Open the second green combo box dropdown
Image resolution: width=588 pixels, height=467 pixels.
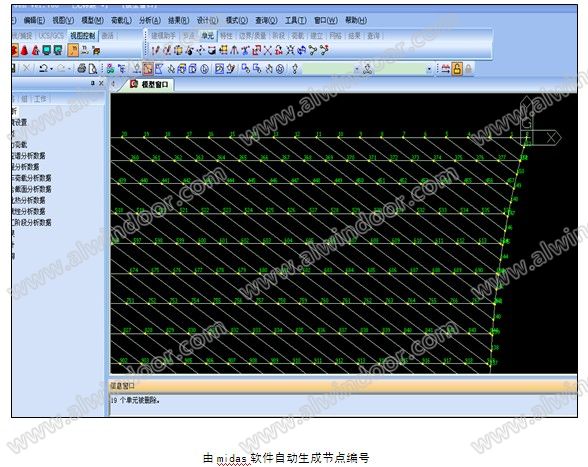(429, 69)
